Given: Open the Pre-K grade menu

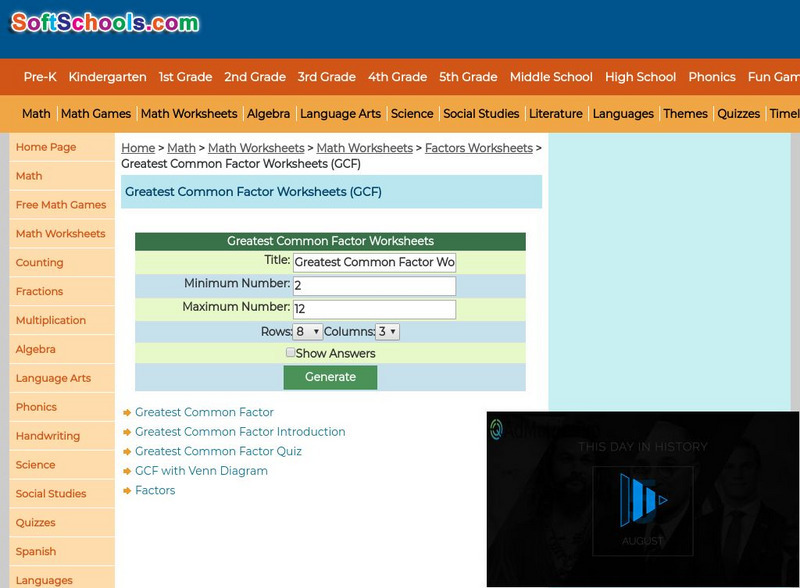Looking at the screenshot, I should coord(40,77).
